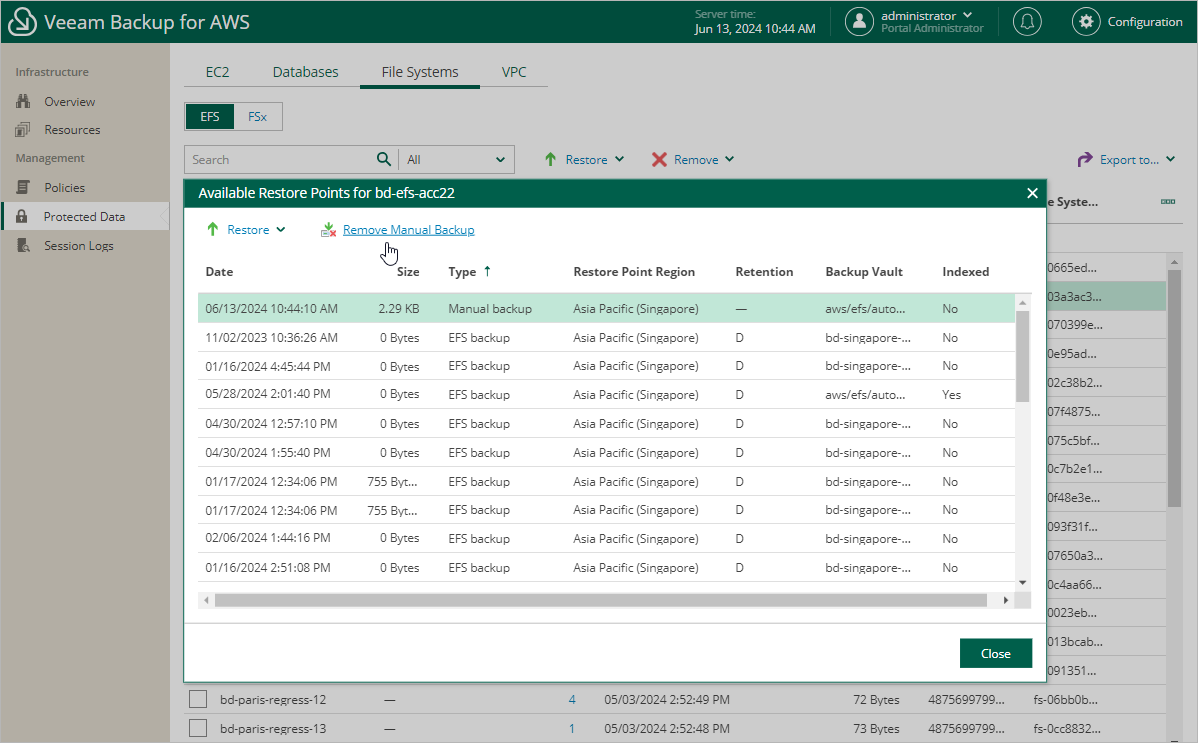Open Resources in the sidebar
The image size is (1198, 743).
(72, 130)
